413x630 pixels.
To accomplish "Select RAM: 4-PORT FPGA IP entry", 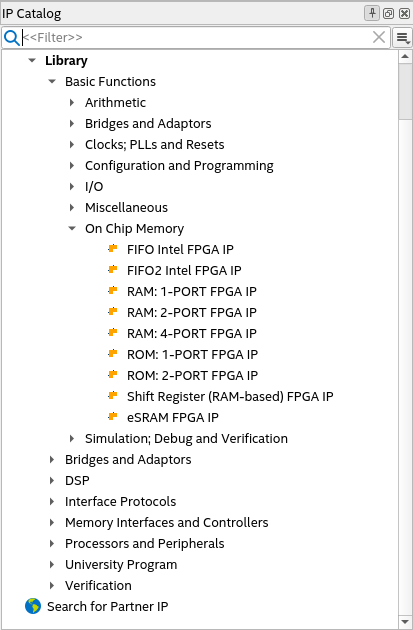I will [x=192, y=333].
